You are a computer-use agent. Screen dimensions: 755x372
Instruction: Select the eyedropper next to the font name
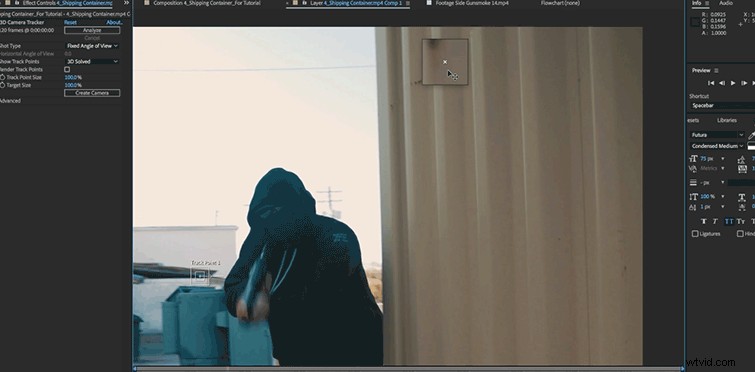click(751, 136)
